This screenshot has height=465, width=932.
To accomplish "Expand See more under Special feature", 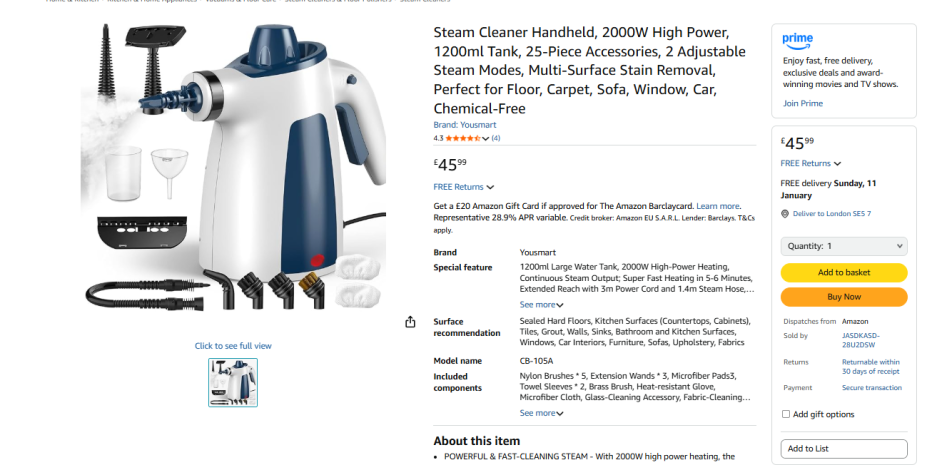I will point(541,304).
